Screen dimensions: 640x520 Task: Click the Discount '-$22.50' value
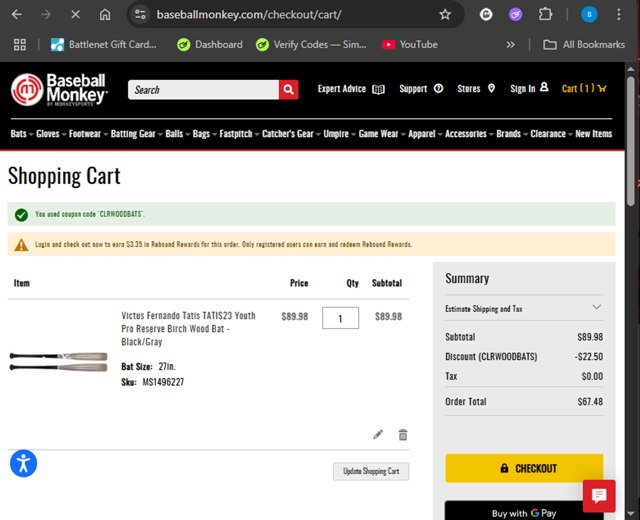[589, 357]
